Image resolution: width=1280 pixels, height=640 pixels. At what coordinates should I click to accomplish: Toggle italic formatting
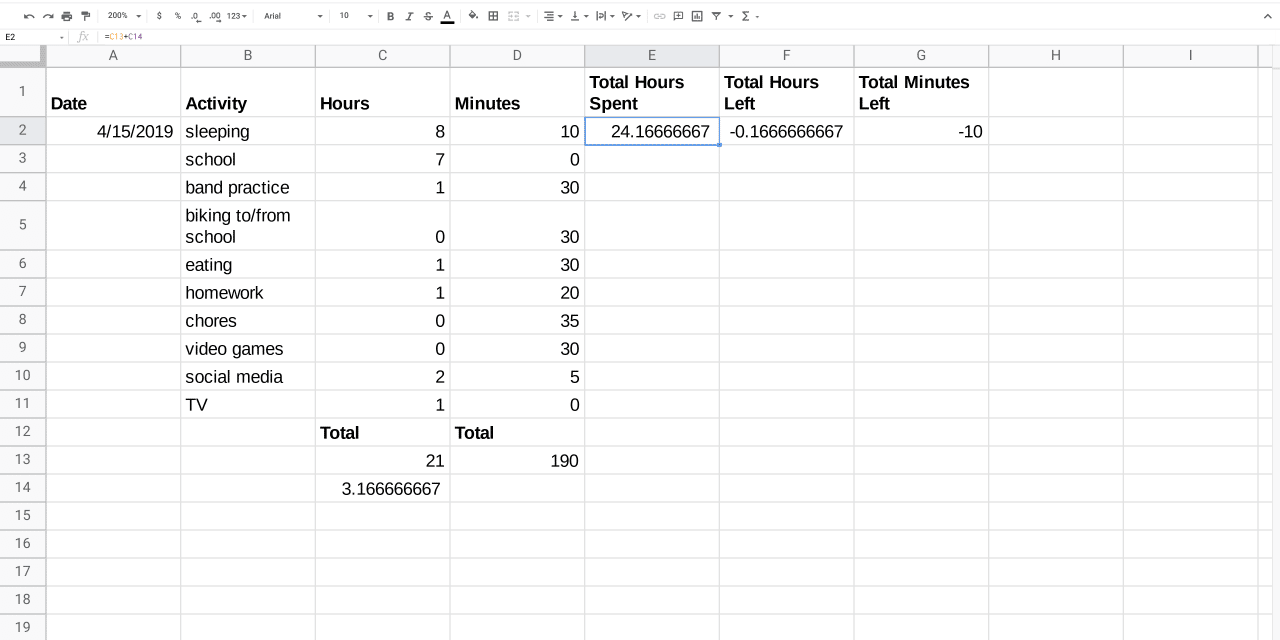(x=409, y=16)
